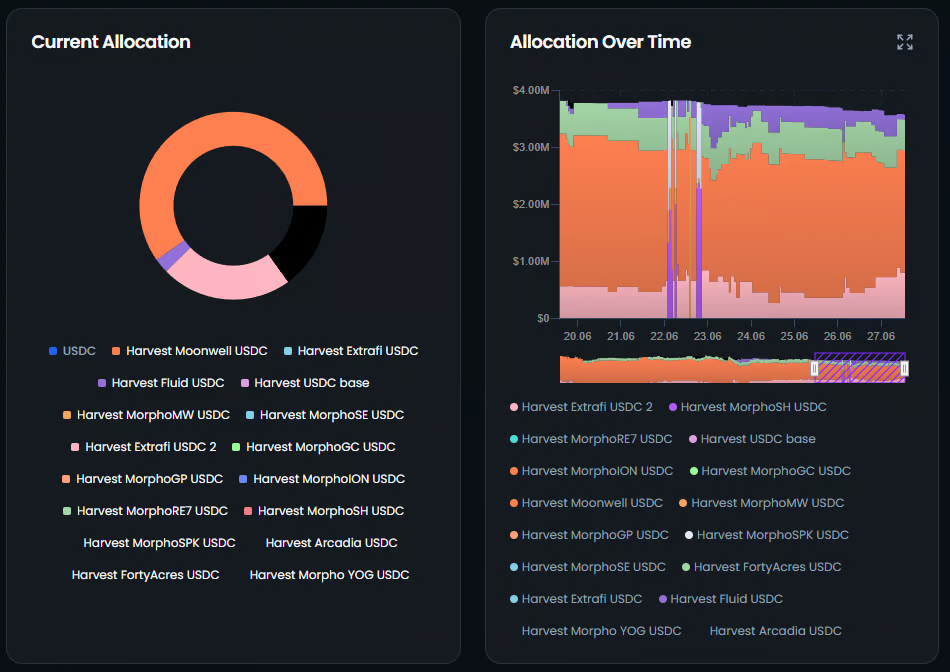Hide Harvest Fluid USDC in Allocation Over Time legend
Viewport: 950px width, 672px height.
721,599
